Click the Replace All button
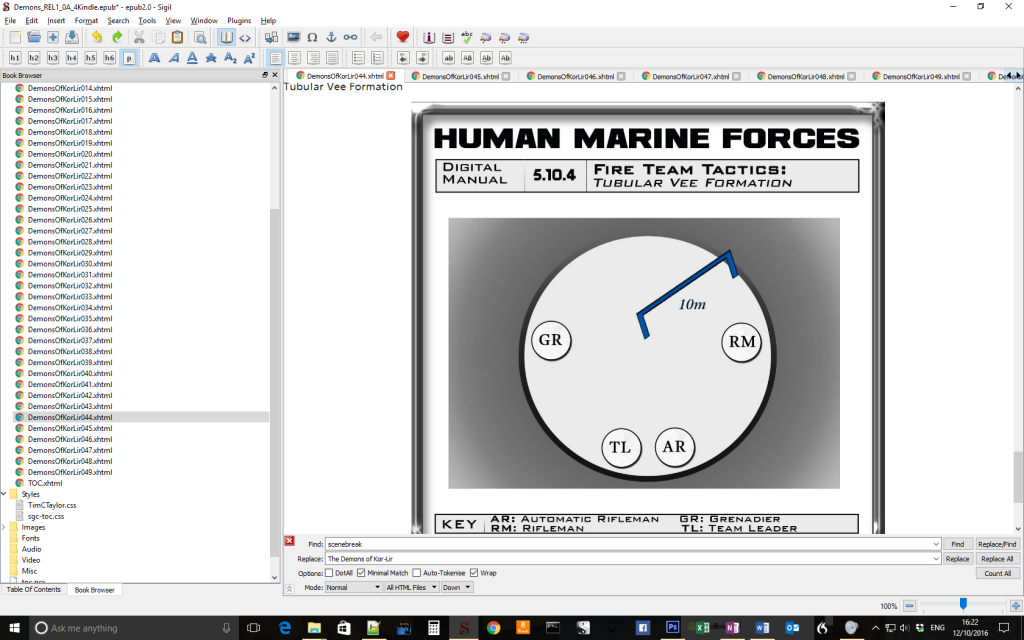This screenshot has width=1024, height=640. coord(997,558)
